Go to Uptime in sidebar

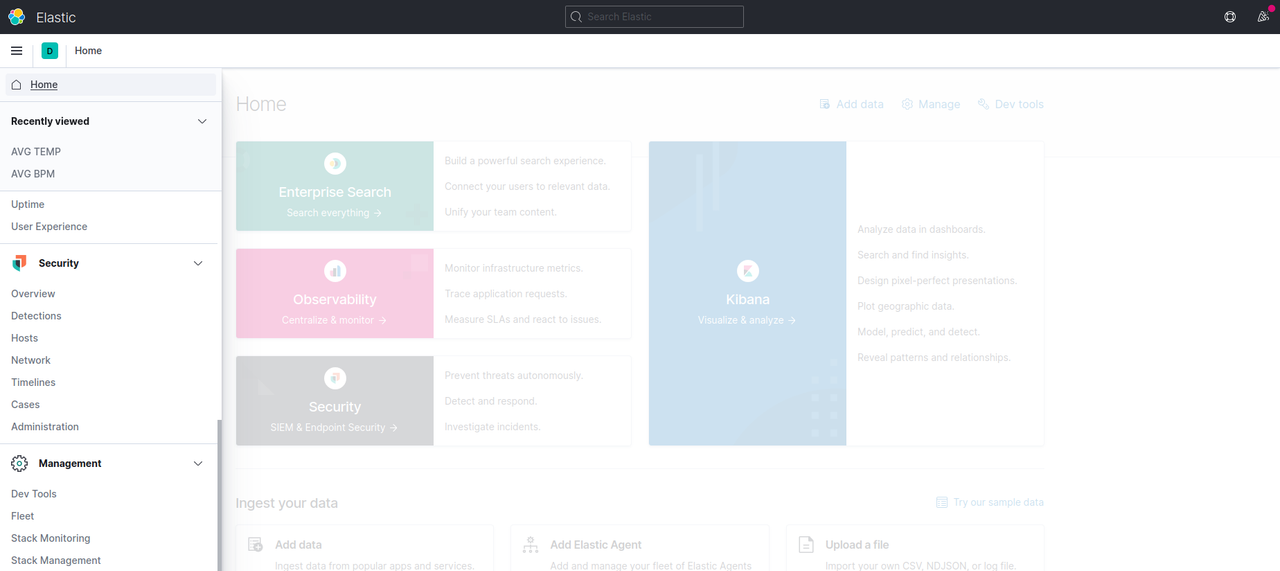coord(28,204)
